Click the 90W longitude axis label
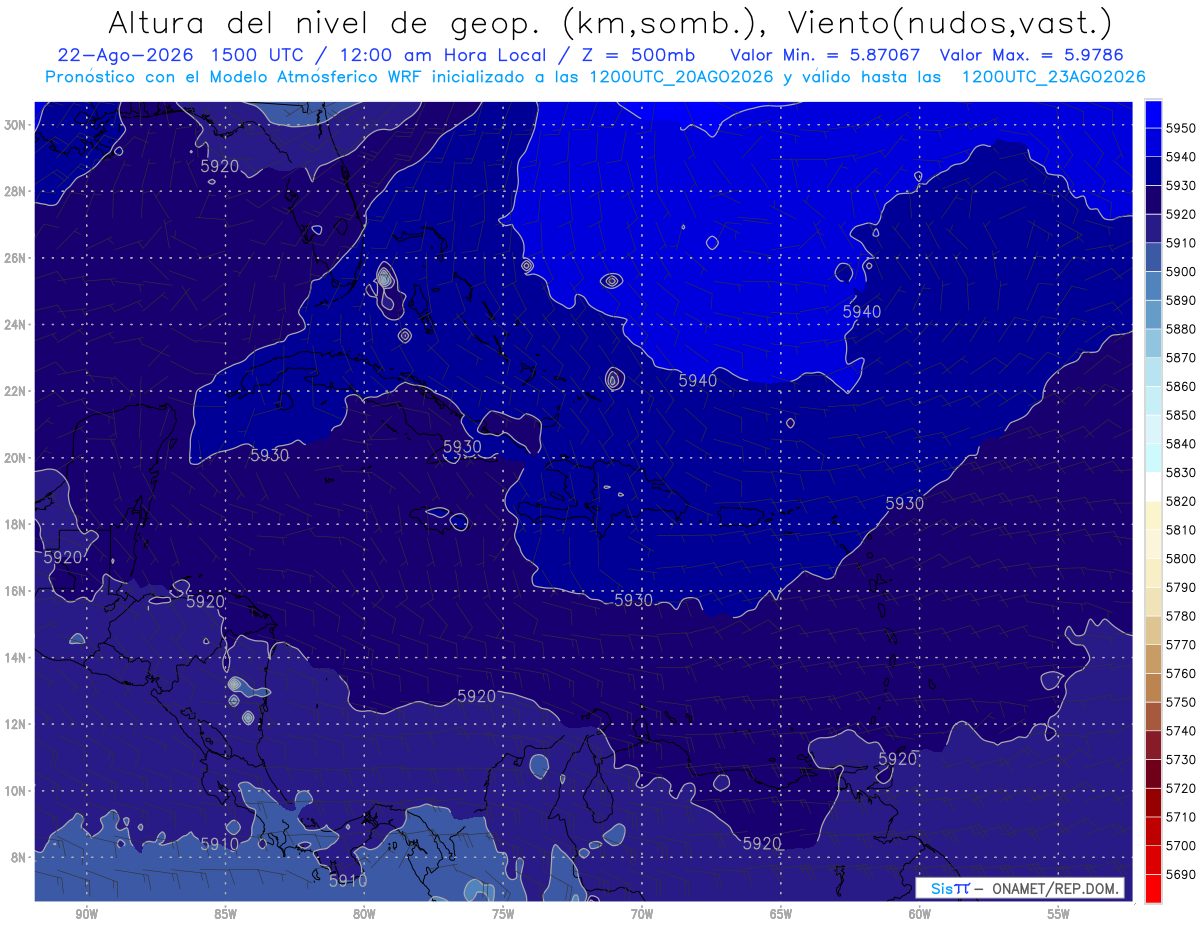This screenshot has height=927, width=1200. pyautogui.click(x=87, y=914)
